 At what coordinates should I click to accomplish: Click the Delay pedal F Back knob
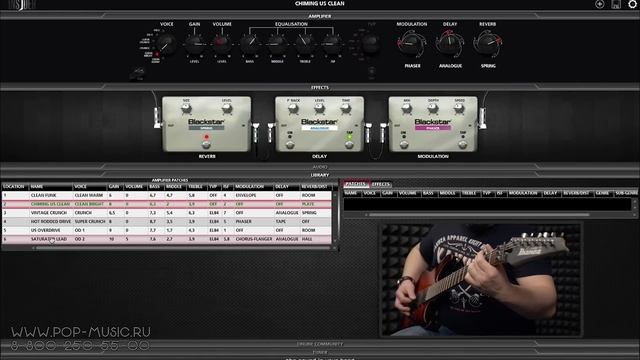(293, 109)
